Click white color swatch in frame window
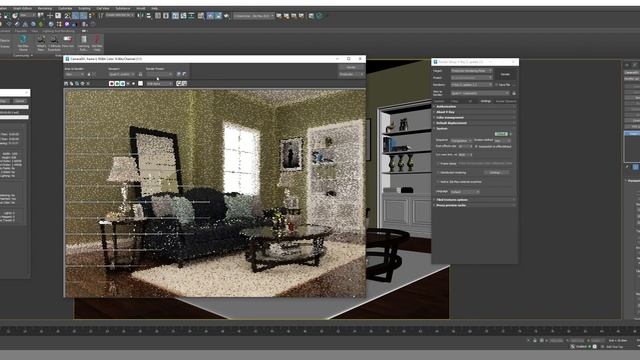Screen dimensions: 640x360 (x=140, y=83)
